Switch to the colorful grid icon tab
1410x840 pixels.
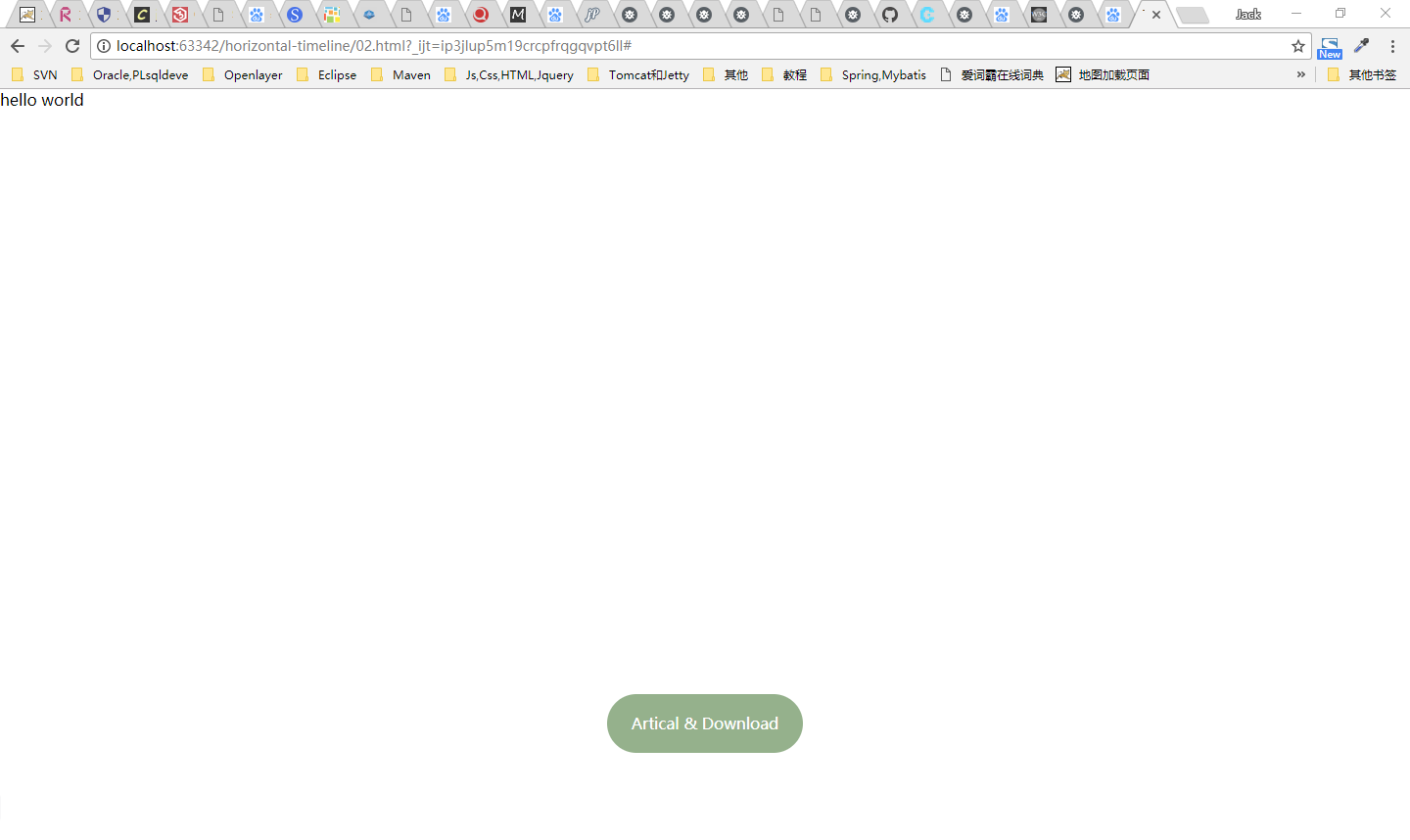pos(332,15)
